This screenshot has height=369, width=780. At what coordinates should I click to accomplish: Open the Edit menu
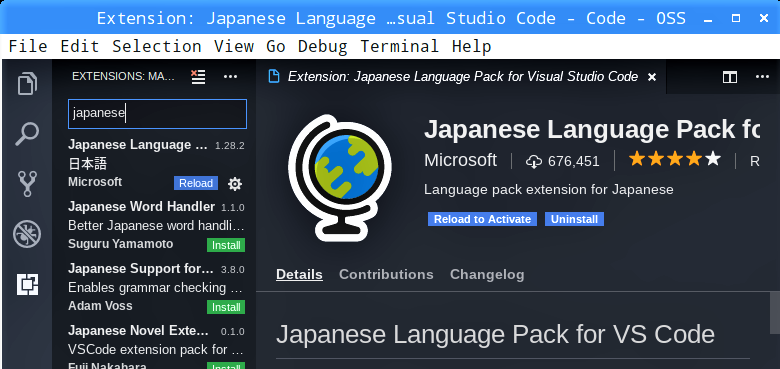tap(80, 46)
